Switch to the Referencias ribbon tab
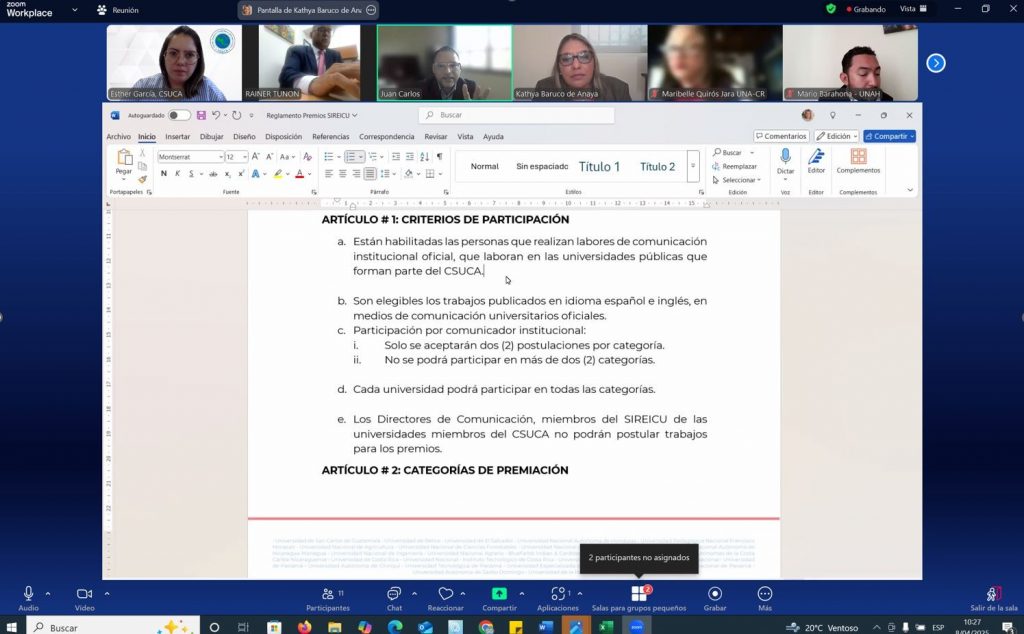 330,136
